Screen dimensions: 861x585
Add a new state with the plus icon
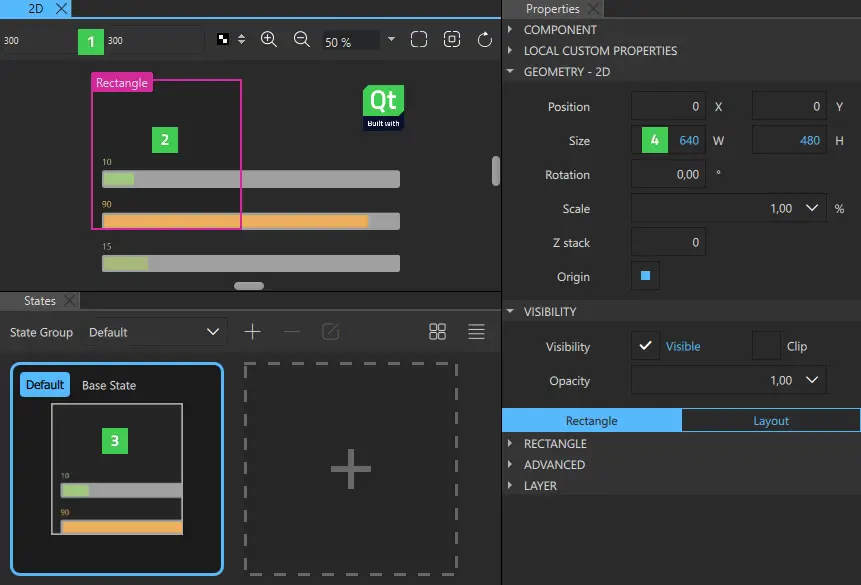(x=252, y=331)
